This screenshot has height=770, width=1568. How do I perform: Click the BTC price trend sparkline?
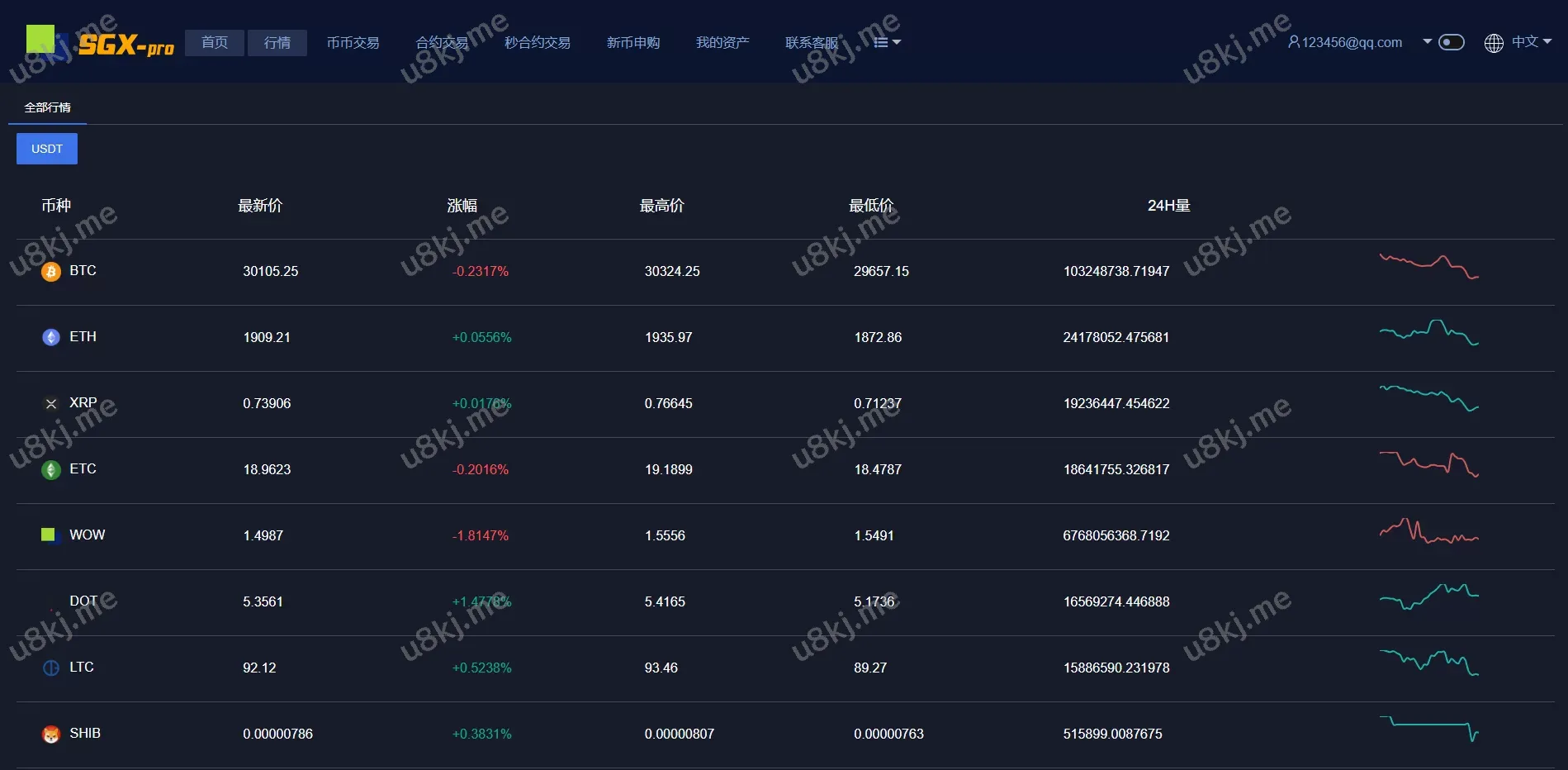(1428, 266)
